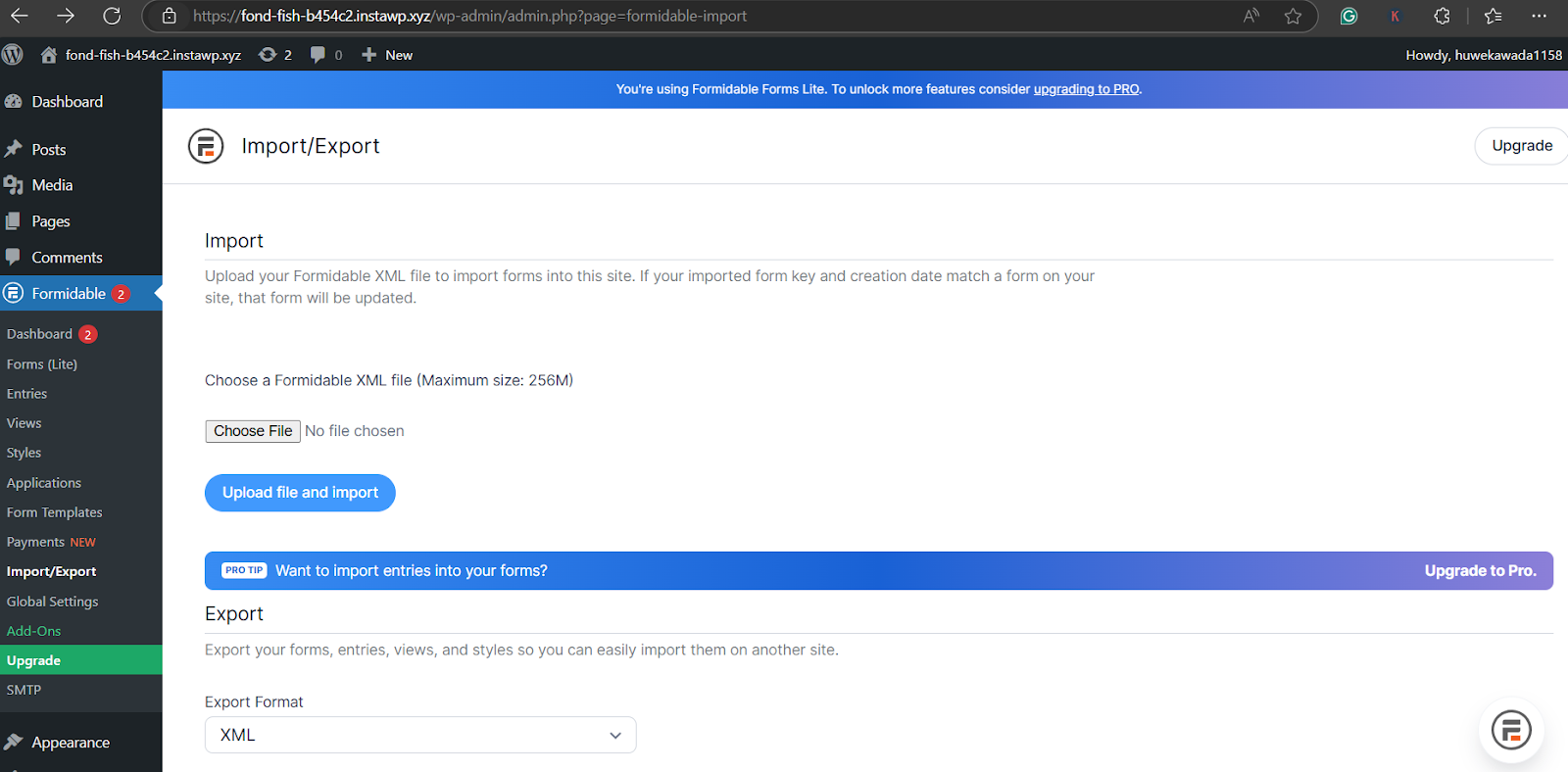Viewport: 1568px width, 772px height.
Task: Click the New plus icon in admin bar
Action: coord(368,55)
